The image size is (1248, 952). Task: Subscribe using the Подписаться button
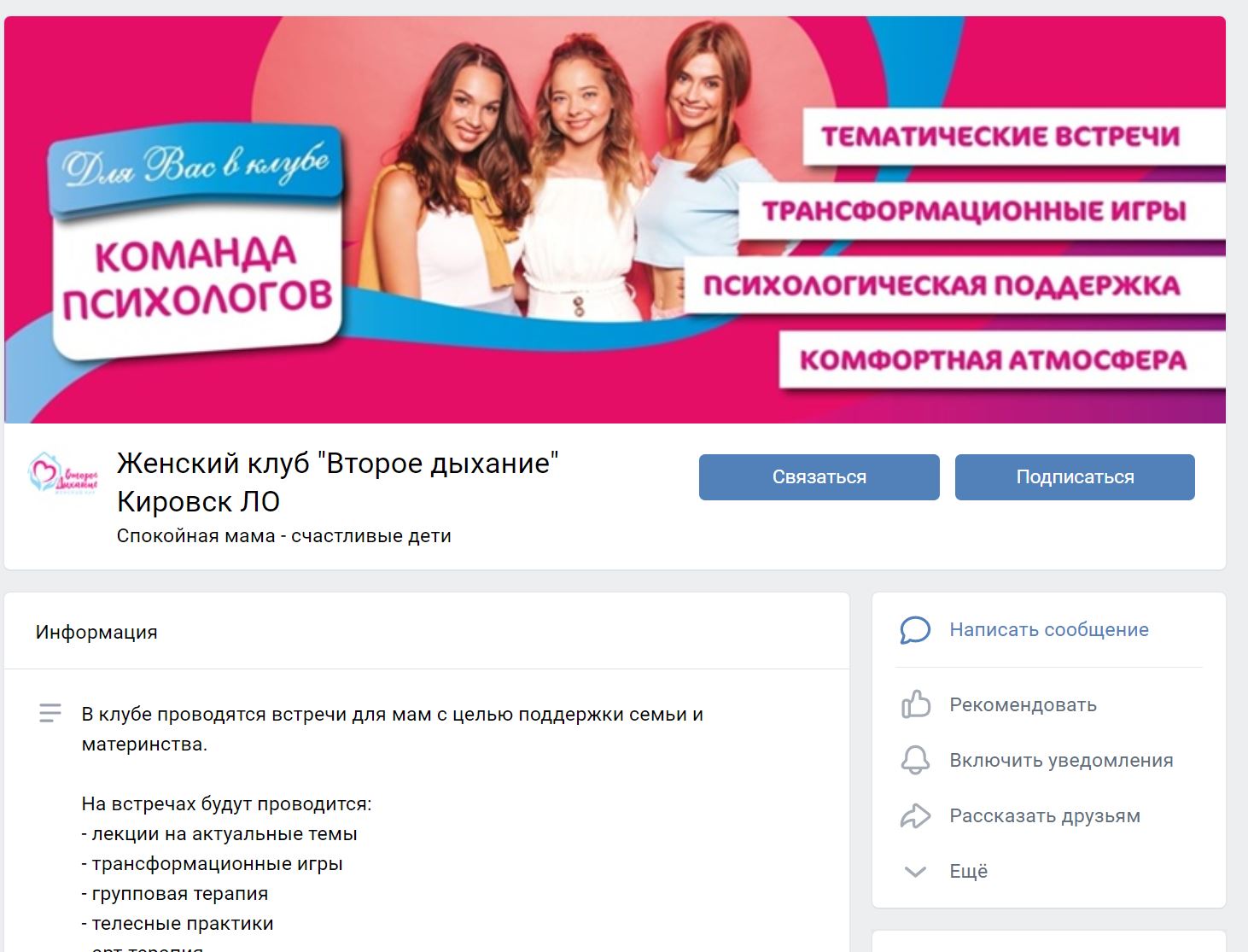click(1075, 476)
